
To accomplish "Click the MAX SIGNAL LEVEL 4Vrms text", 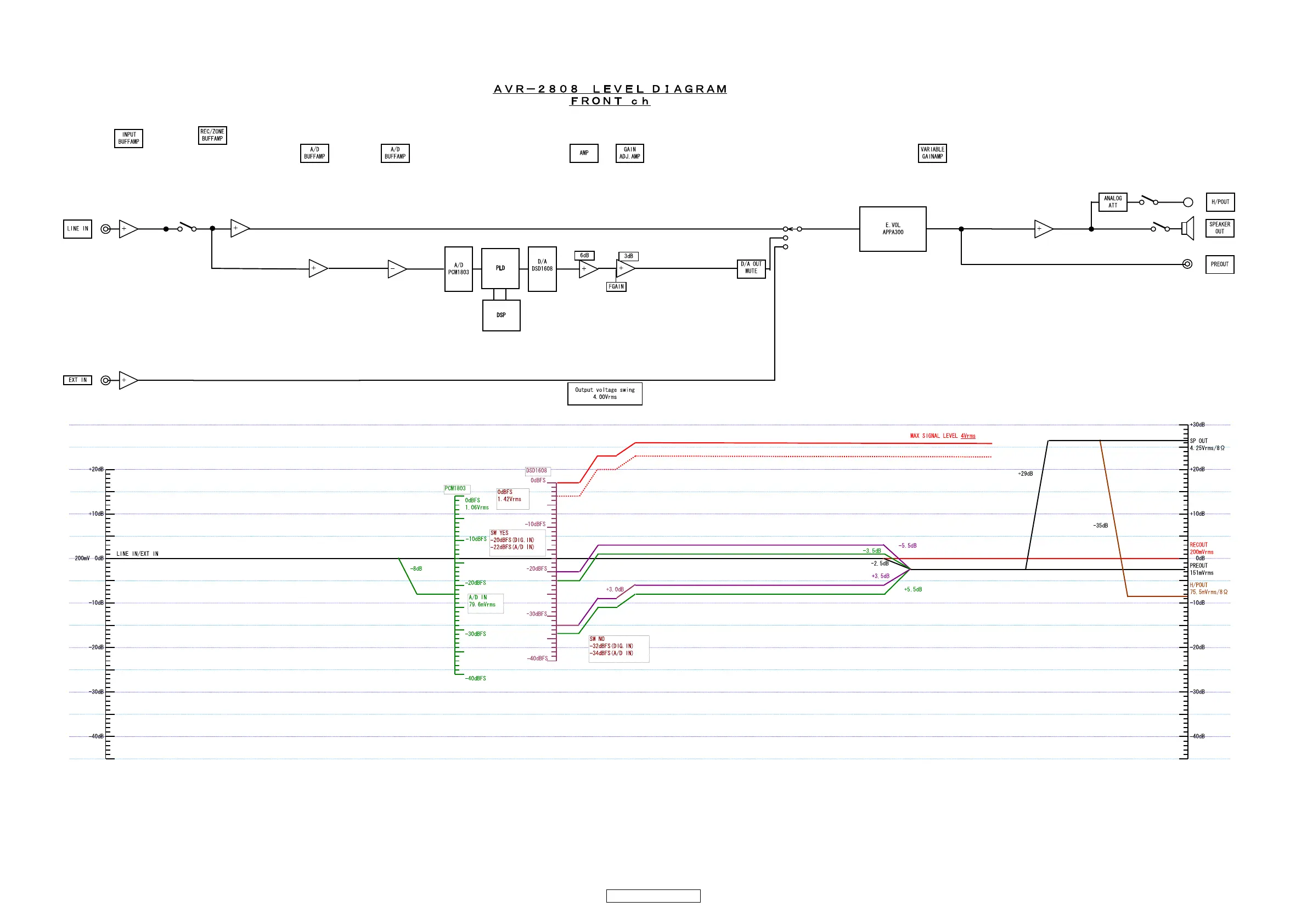I will coord(943,436).
